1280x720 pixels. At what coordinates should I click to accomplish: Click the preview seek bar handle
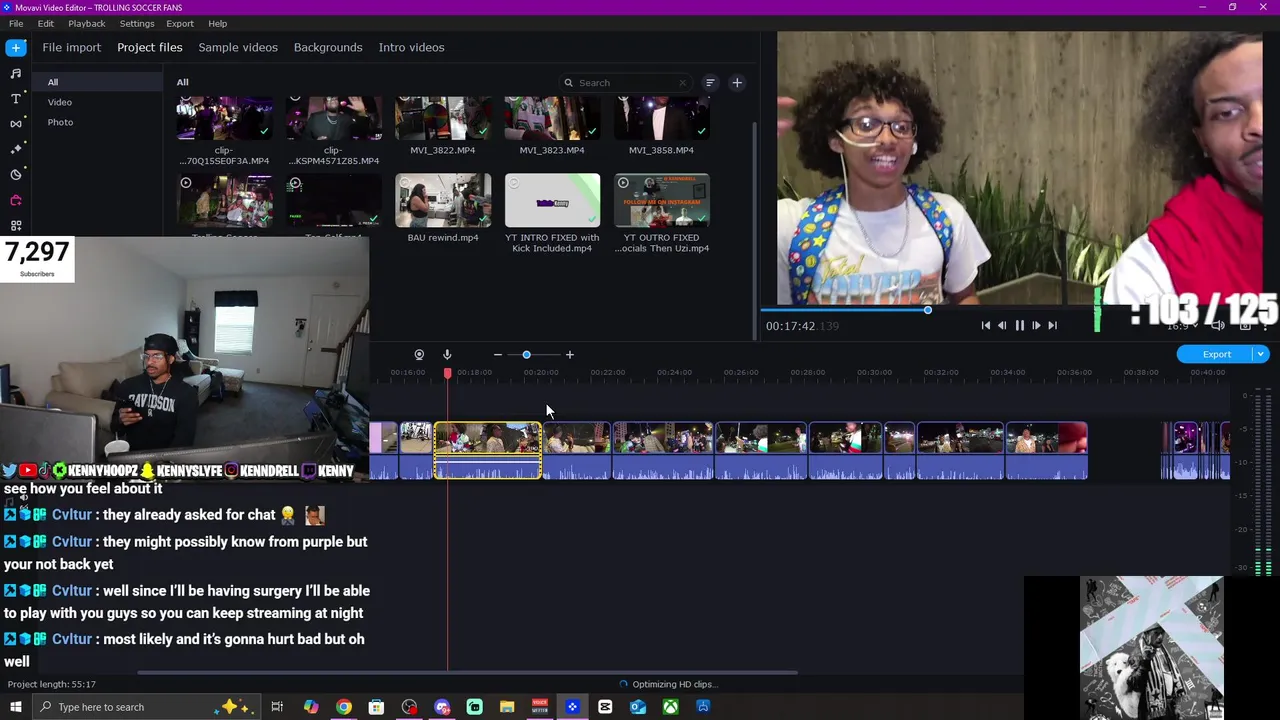pyautogui.click(x=927, y=310)
